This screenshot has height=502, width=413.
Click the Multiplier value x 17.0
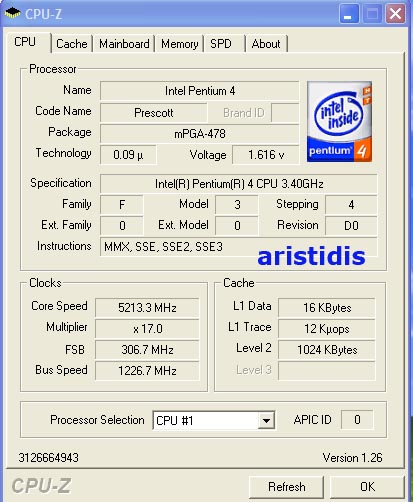coord(147,329)
